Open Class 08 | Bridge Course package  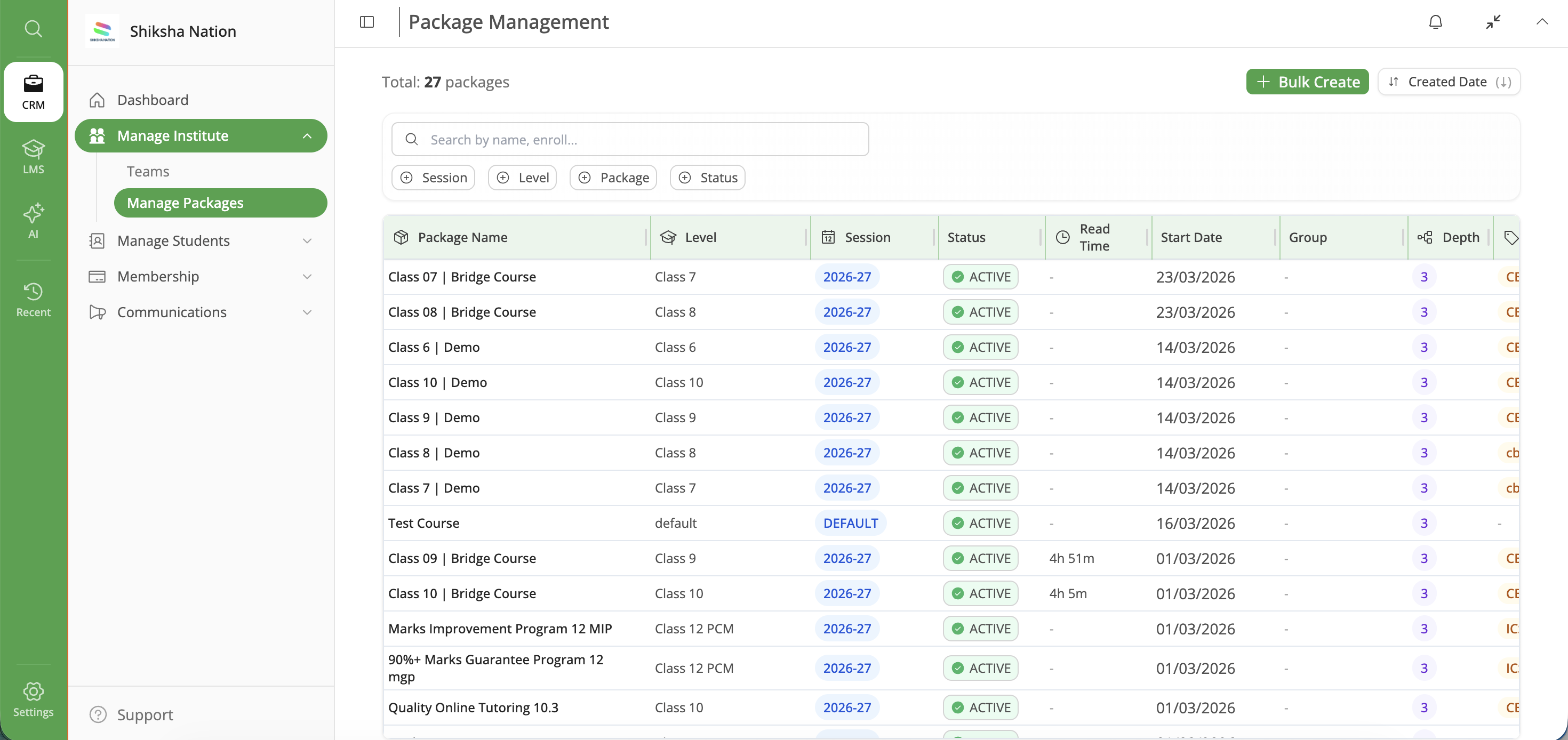pyautogui.click(x=462, y=312)
